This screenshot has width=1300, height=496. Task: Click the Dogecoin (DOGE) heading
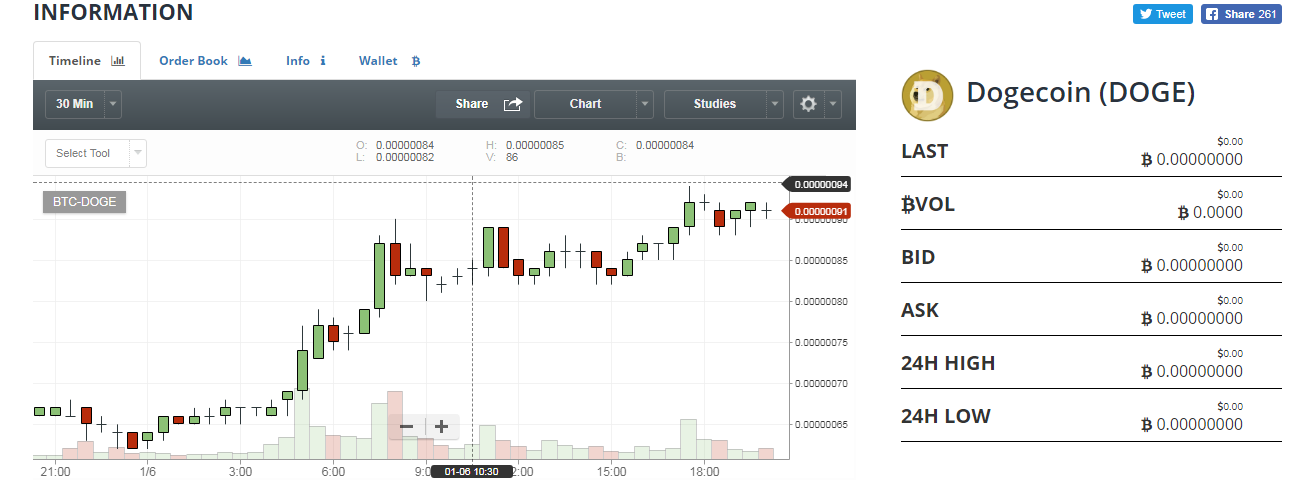[x=1081, y=94]
